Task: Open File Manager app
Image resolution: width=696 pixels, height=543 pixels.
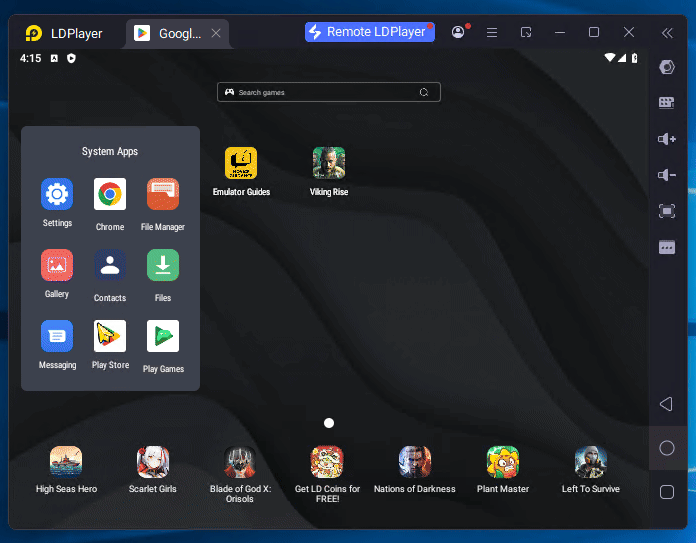Action: click(163, 194)
